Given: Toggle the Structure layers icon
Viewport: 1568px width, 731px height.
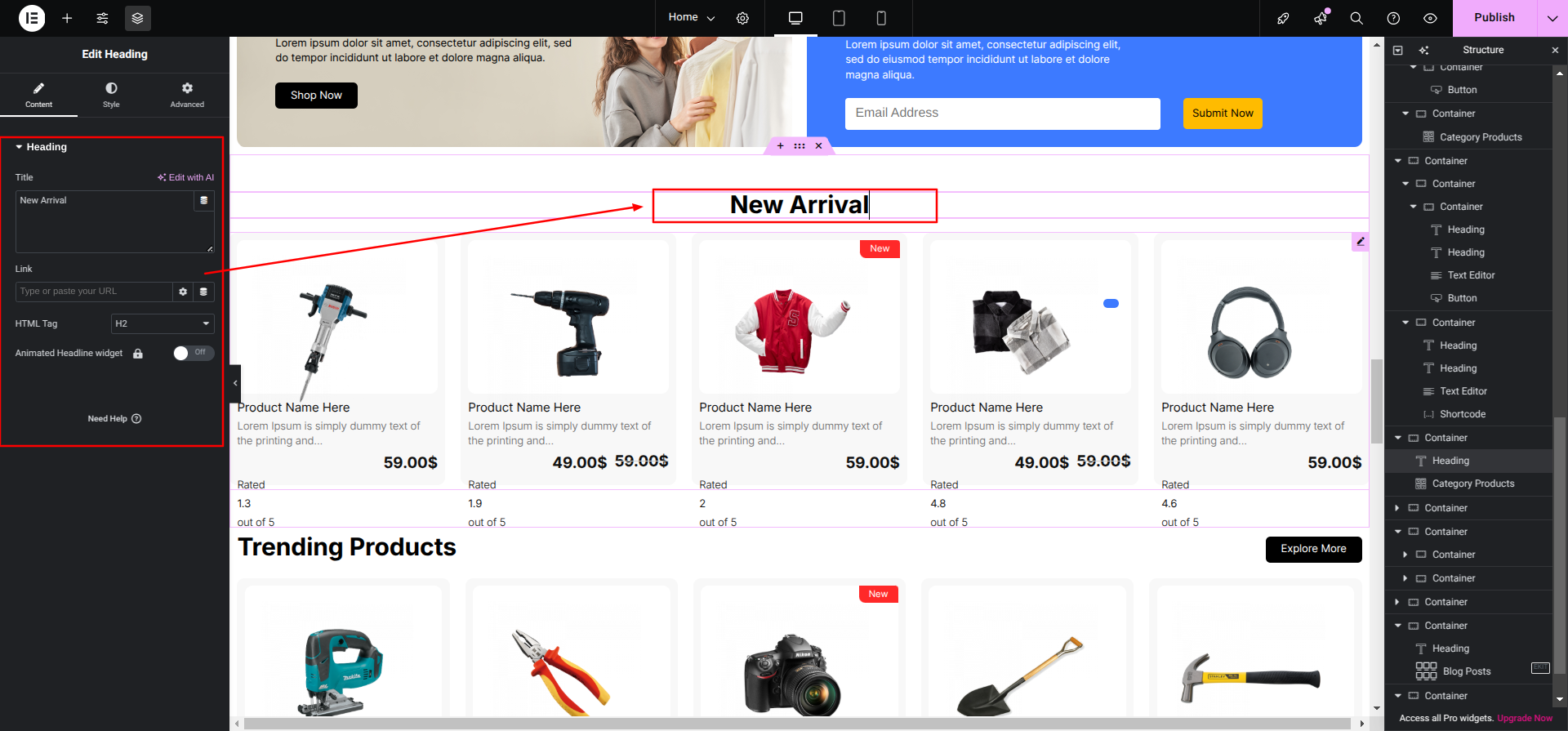Looking at the screenshot, I should tap(137, 18).
